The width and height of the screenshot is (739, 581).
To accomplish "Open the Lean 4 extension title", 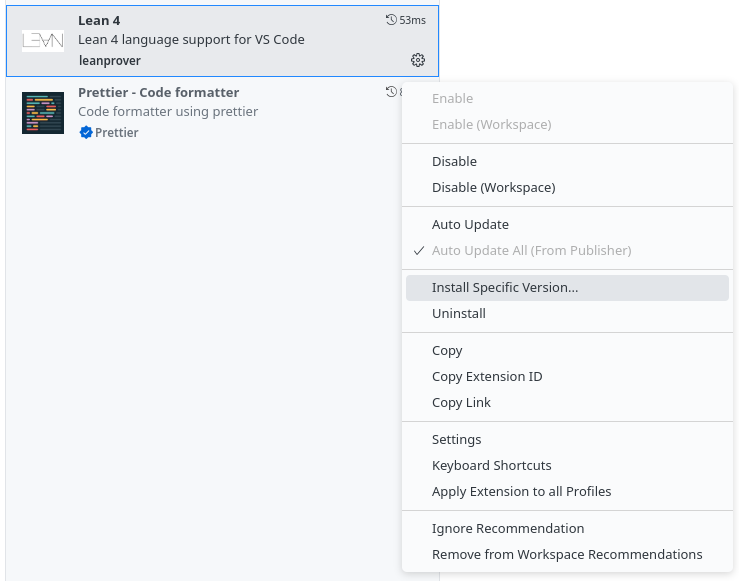I will coord(99,21).
